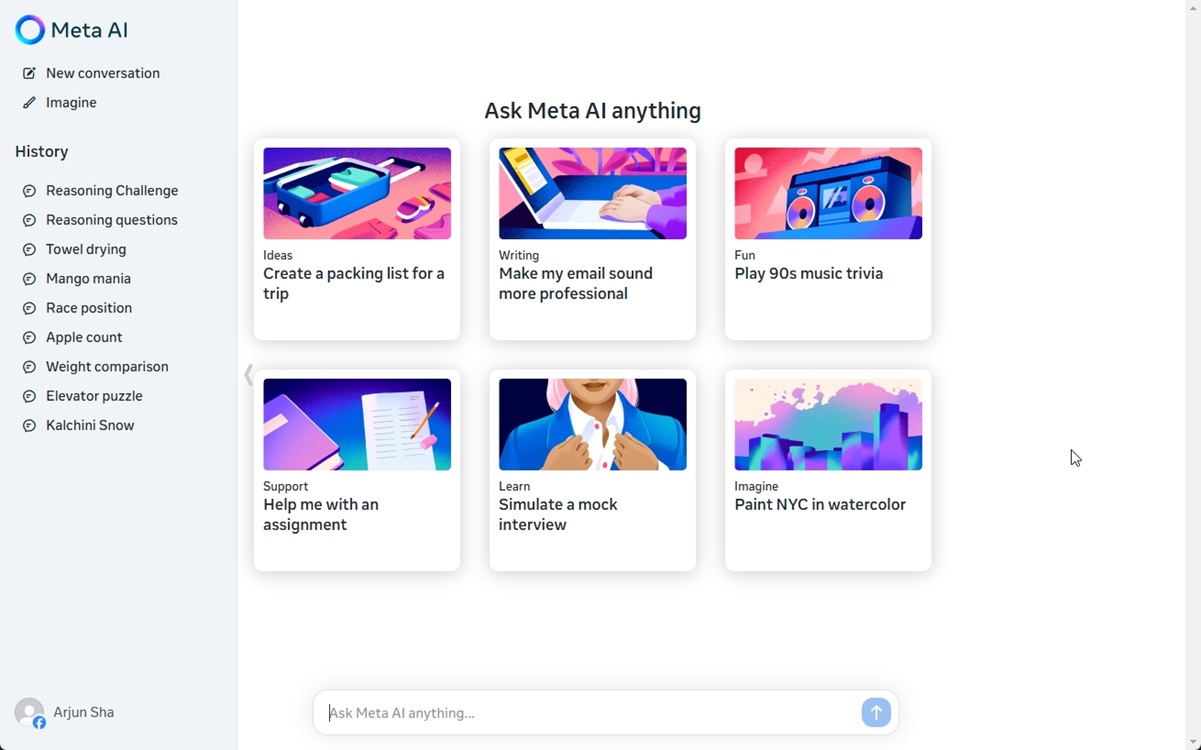
Task: Open a new conversation
Action: [102, 72]
